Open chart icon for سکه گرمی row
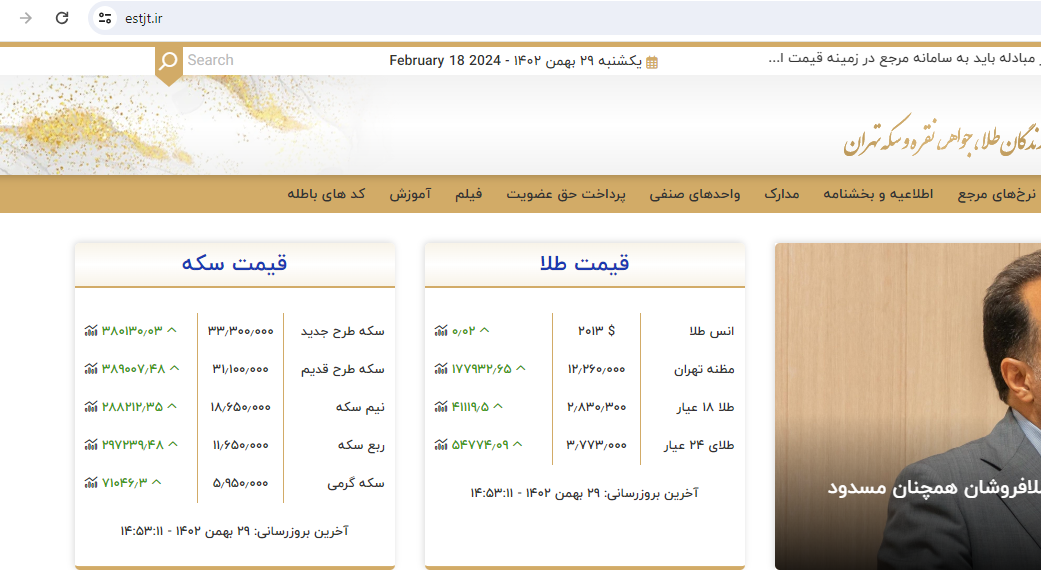Viewport: 1041px width, 570px height. [x=91, y=483]
